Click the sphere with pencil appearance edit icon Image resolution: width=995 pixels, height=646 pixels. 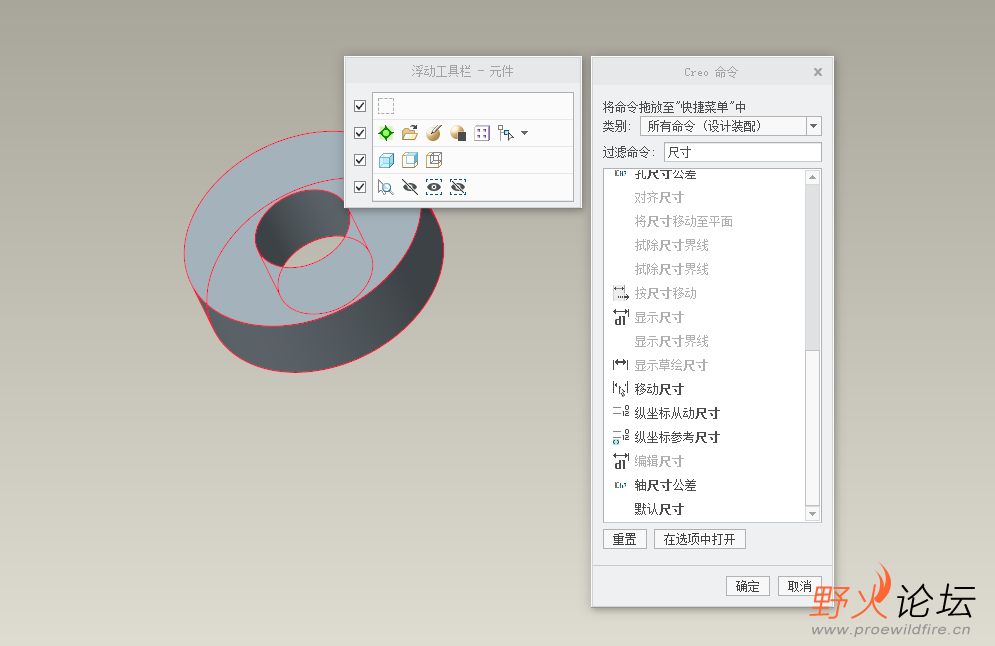434,133
